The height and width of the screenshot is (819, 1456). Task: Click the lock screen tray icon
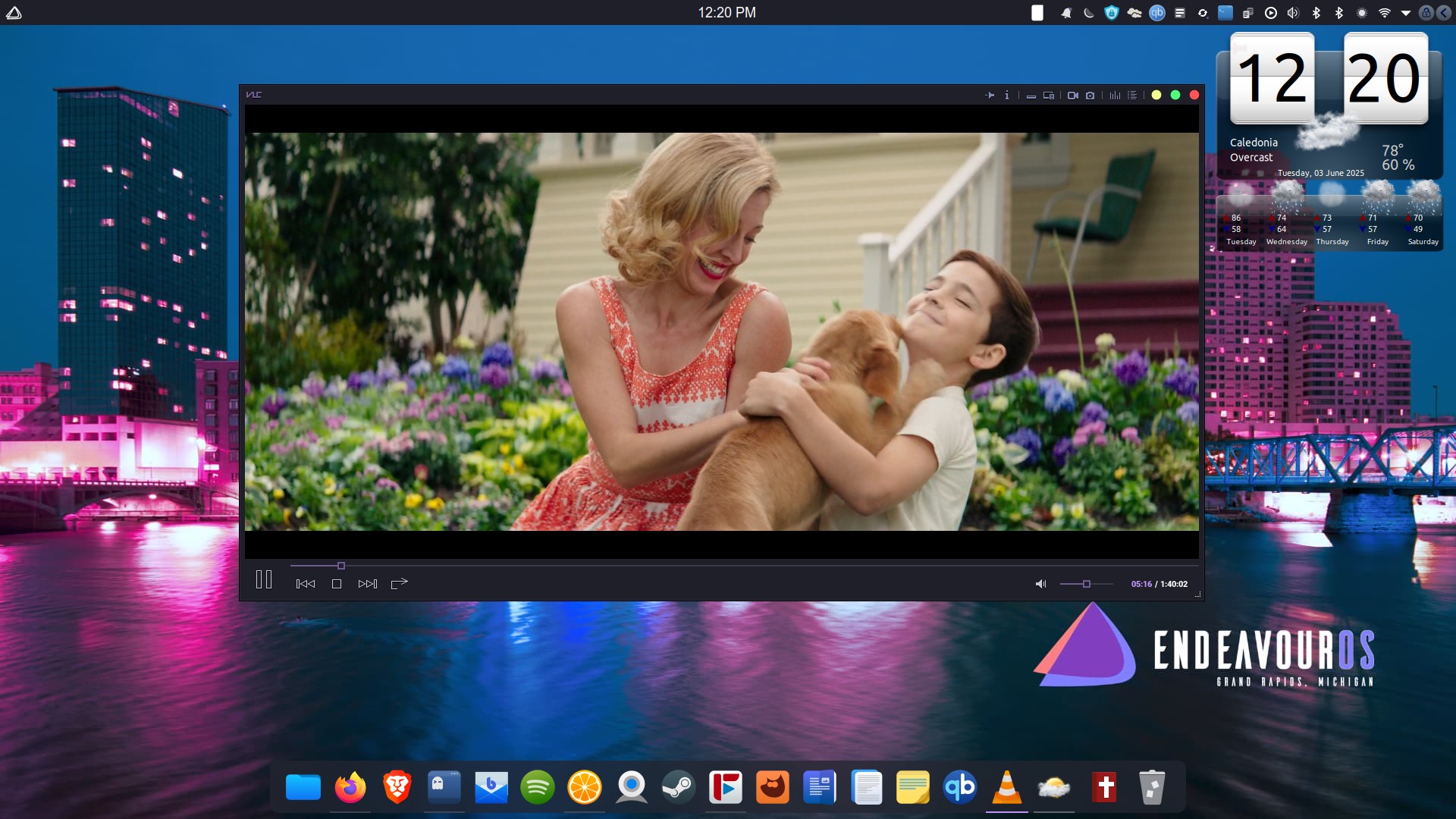click(1426, 13)
